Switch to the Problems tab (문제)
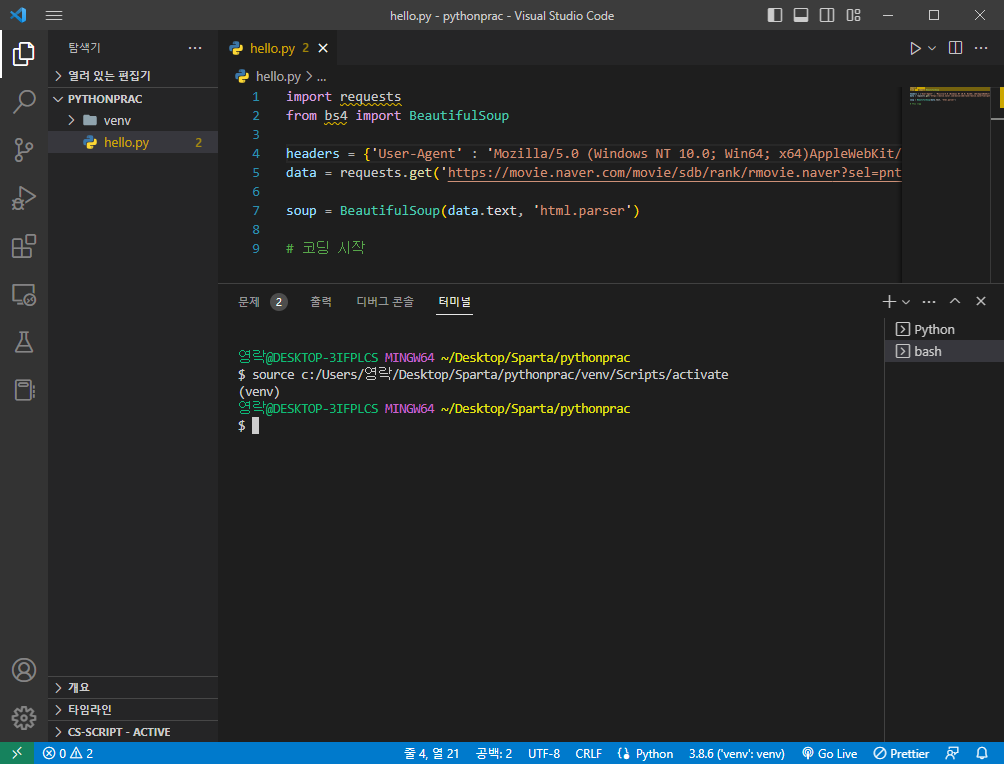 (262, 302)
